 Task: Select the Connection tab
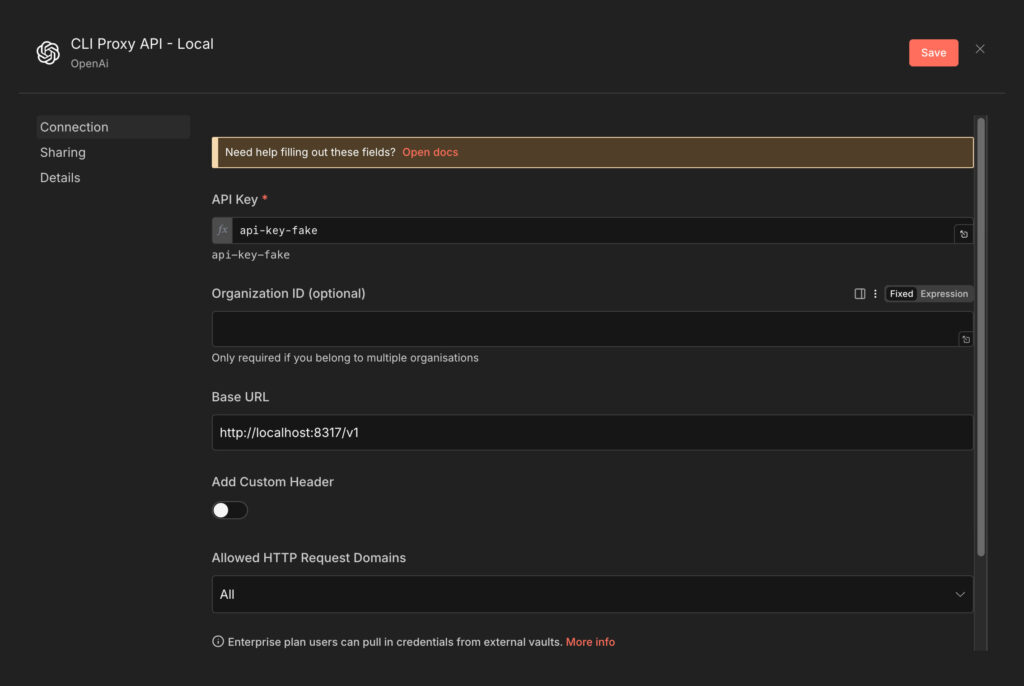(x=74, y=127)
